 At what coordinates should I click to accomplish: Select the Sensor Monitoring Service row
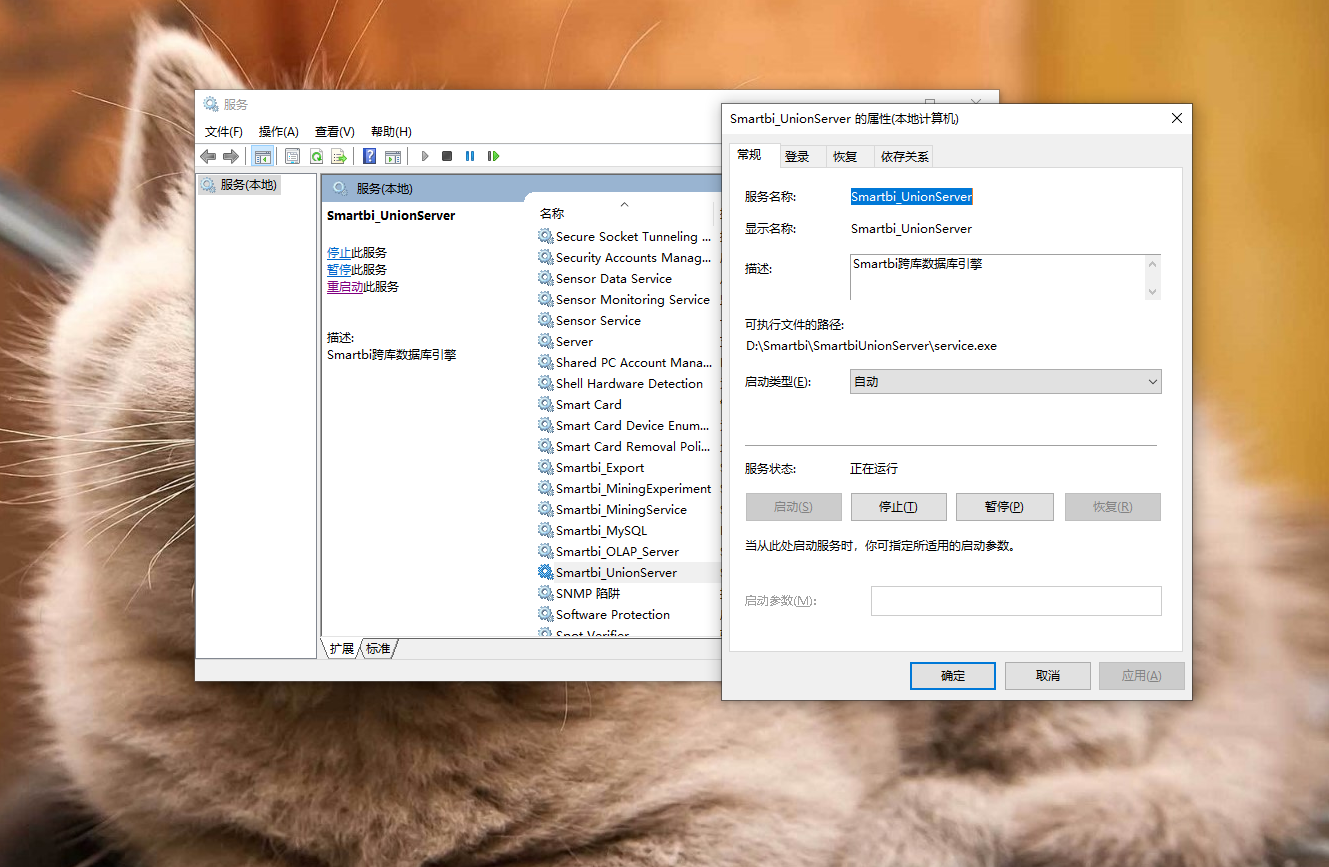tap(628, 299)
